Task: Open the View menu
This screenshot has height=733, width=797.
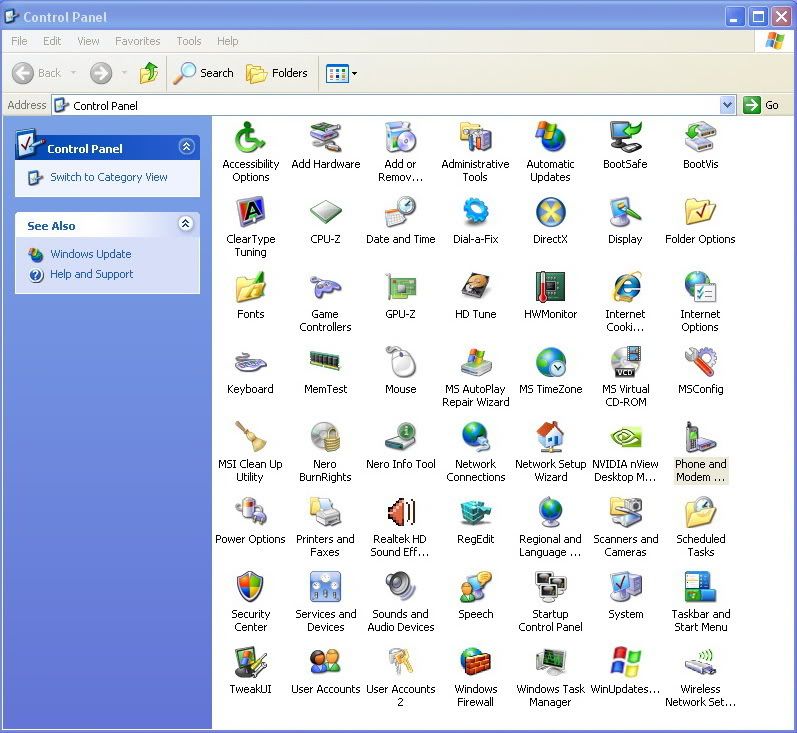Action: 88,41
